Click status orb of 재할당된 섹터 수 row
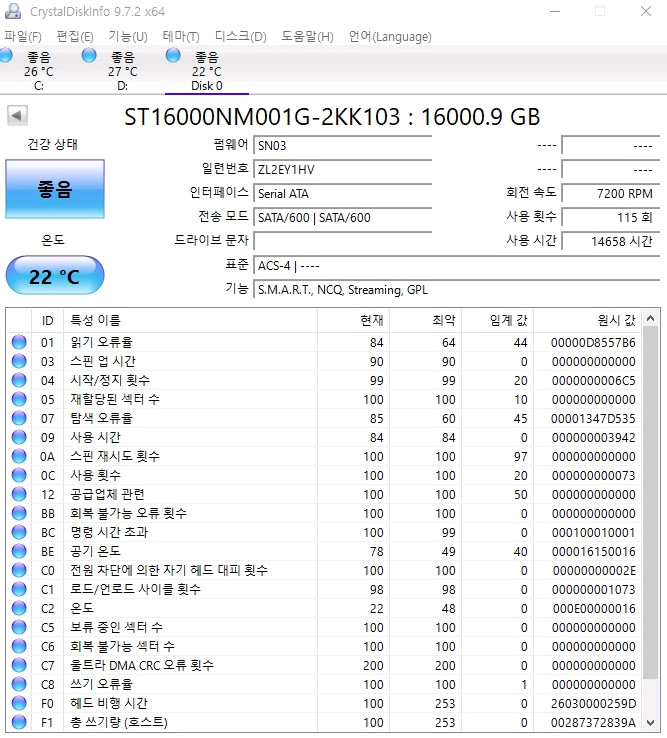This screenshot has height=738, width=667. click(19, 399)
